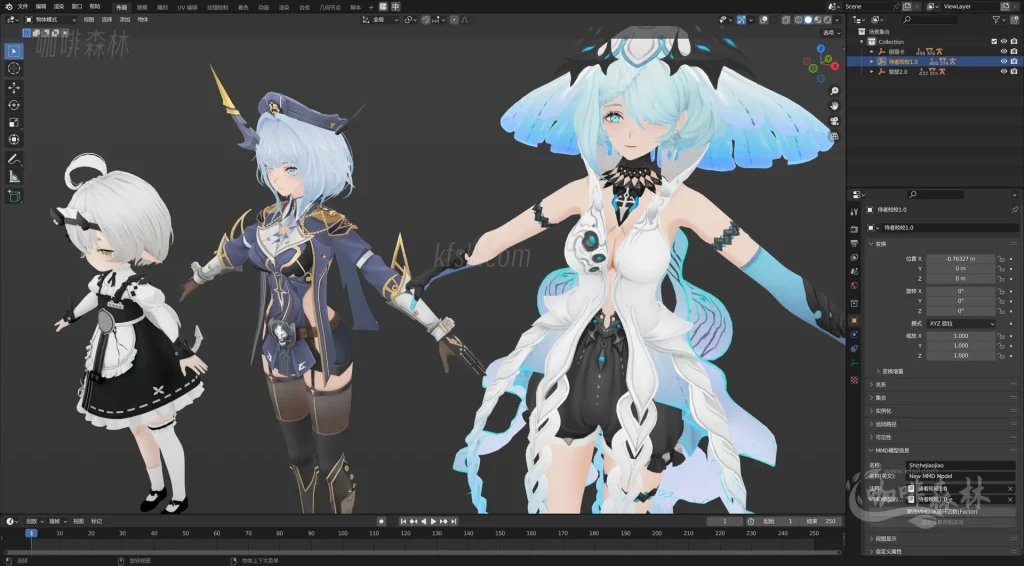The height and width of the screenshot is (566, 1024).
Task: Switch to the 着色 workspace tab
Action: (243, 7)
